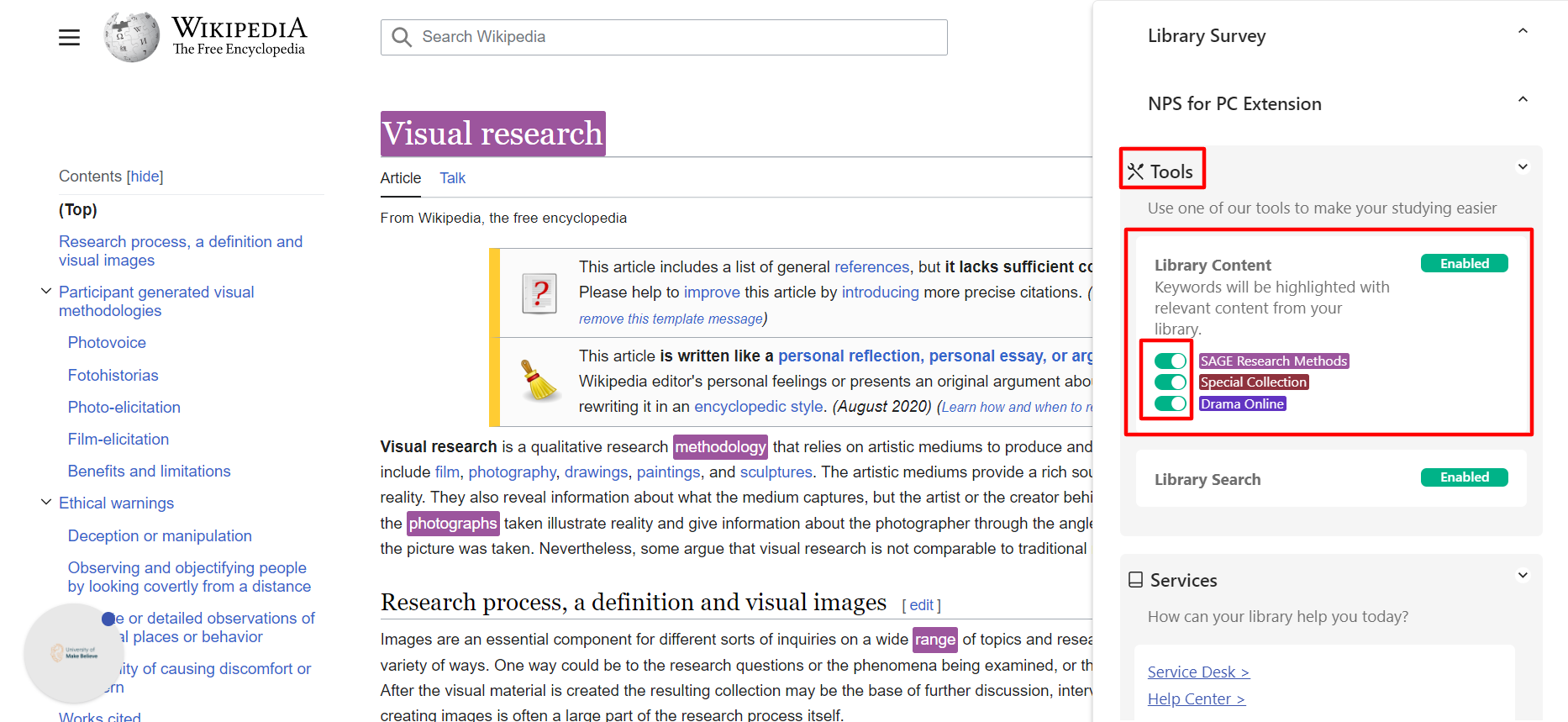
Task: Click the Services book icon
Action: tap(1135, 580)
